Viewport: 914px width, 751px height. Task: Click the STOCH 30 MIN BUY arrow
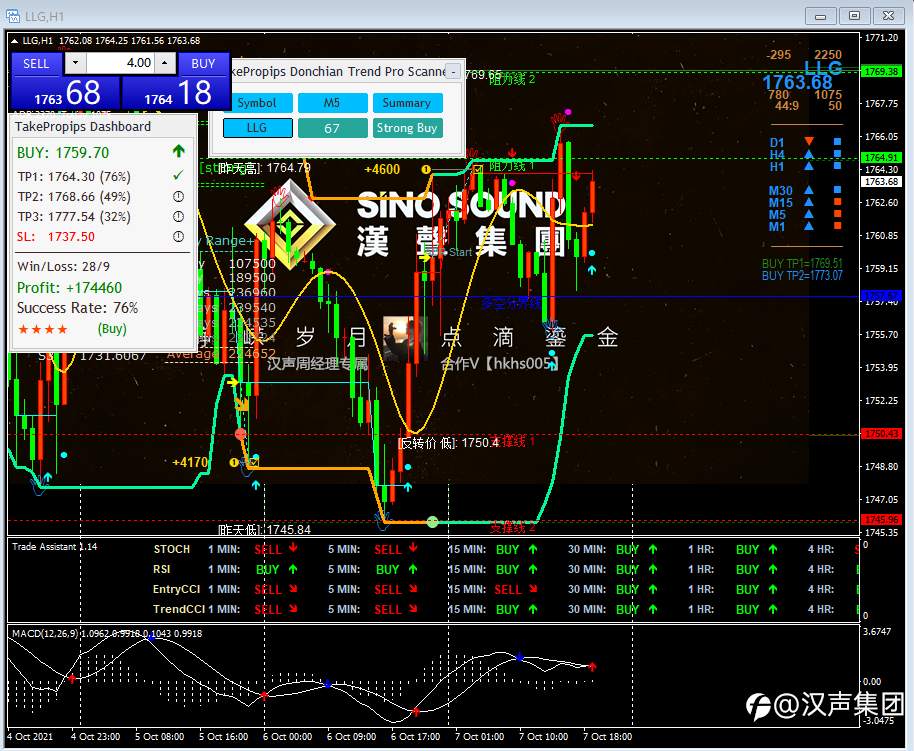click(x=653, y=549)
